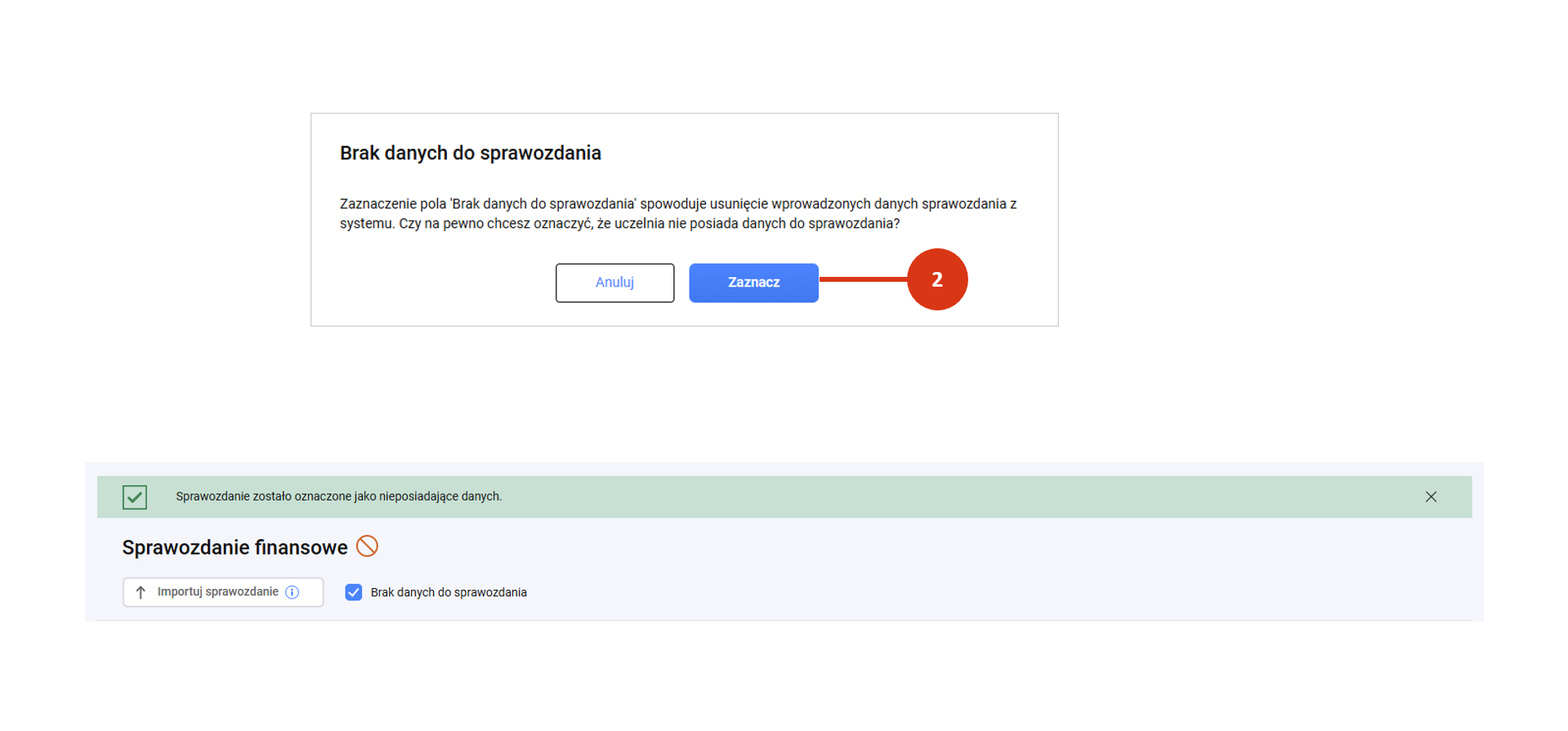
Task: Click the dialog warning text beginning 'Zaznaczenie pola'
Action: [678, 214]
